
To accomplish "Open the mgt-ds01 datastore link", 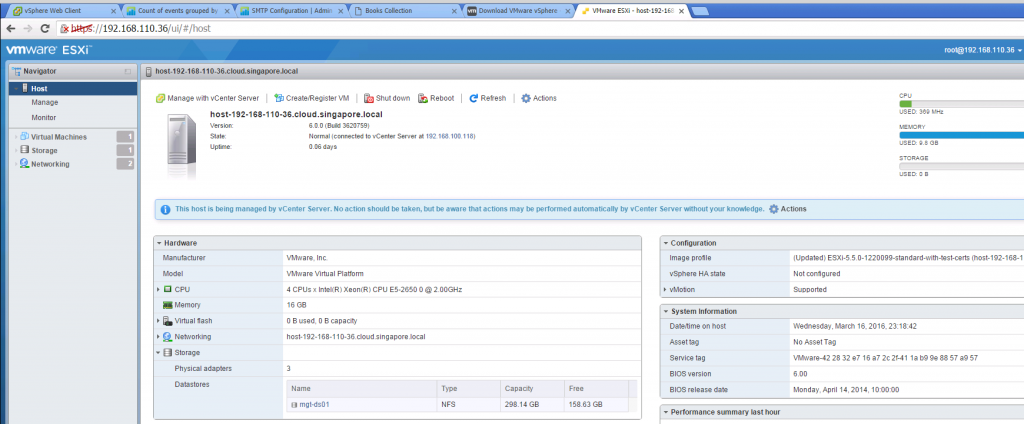I will click(x=314, y=405).
